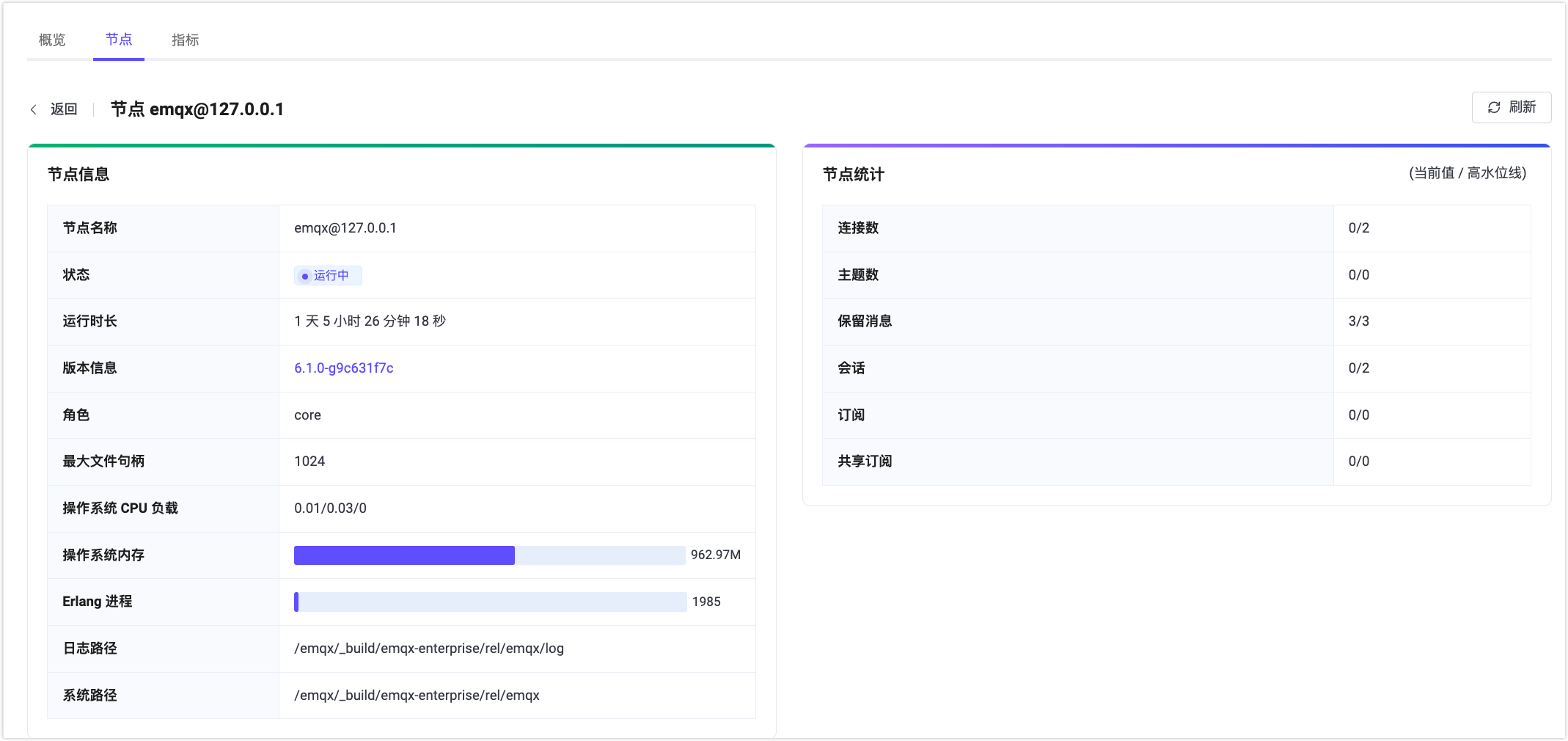Click the running status dot in 运行中 badge
Viewport: 1568px width, 741px height.
tap(306, 275)
